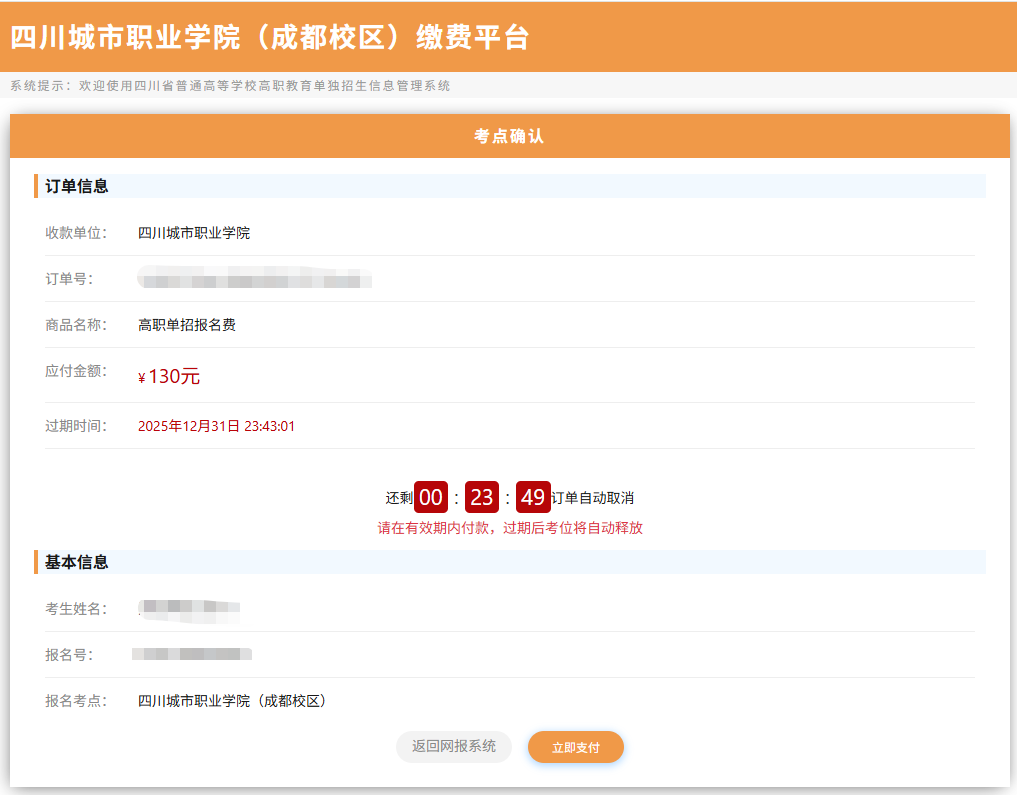Click the blurred 考生姓名 name field
Viewport: 1017px width, 795px height.
190,608
